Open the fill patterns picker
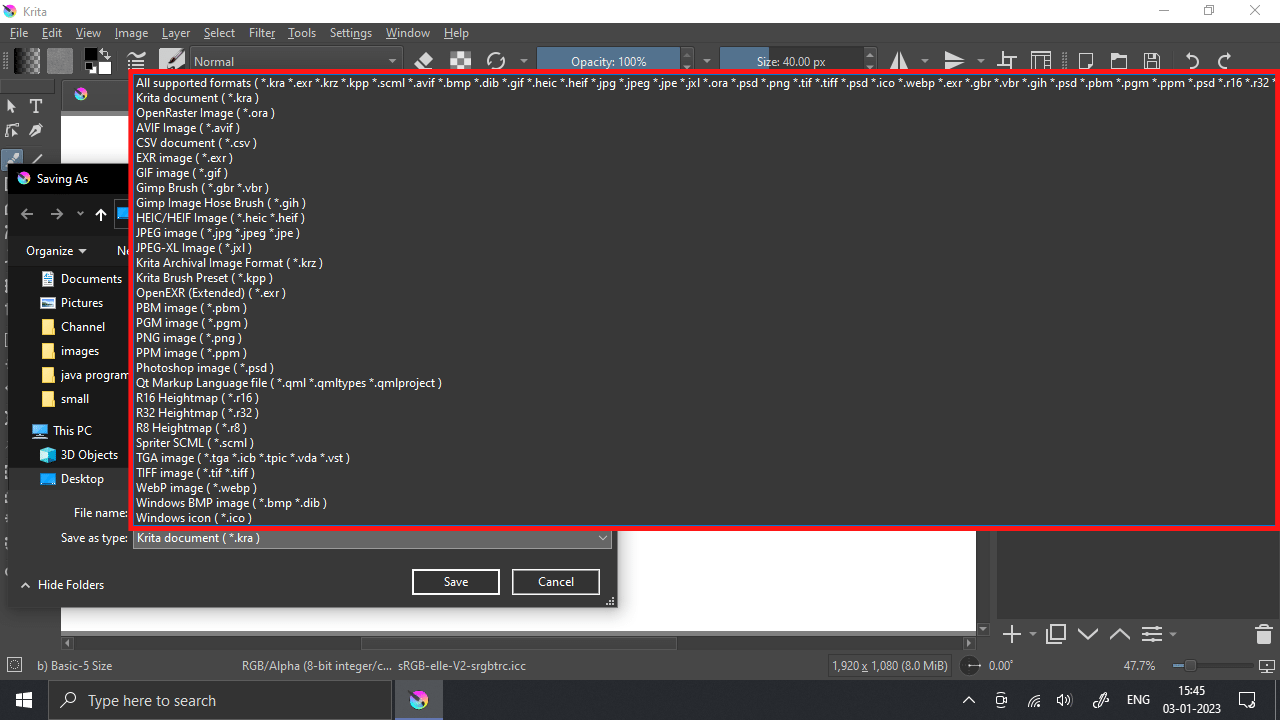1280x720 pixels. coord(61,61)
